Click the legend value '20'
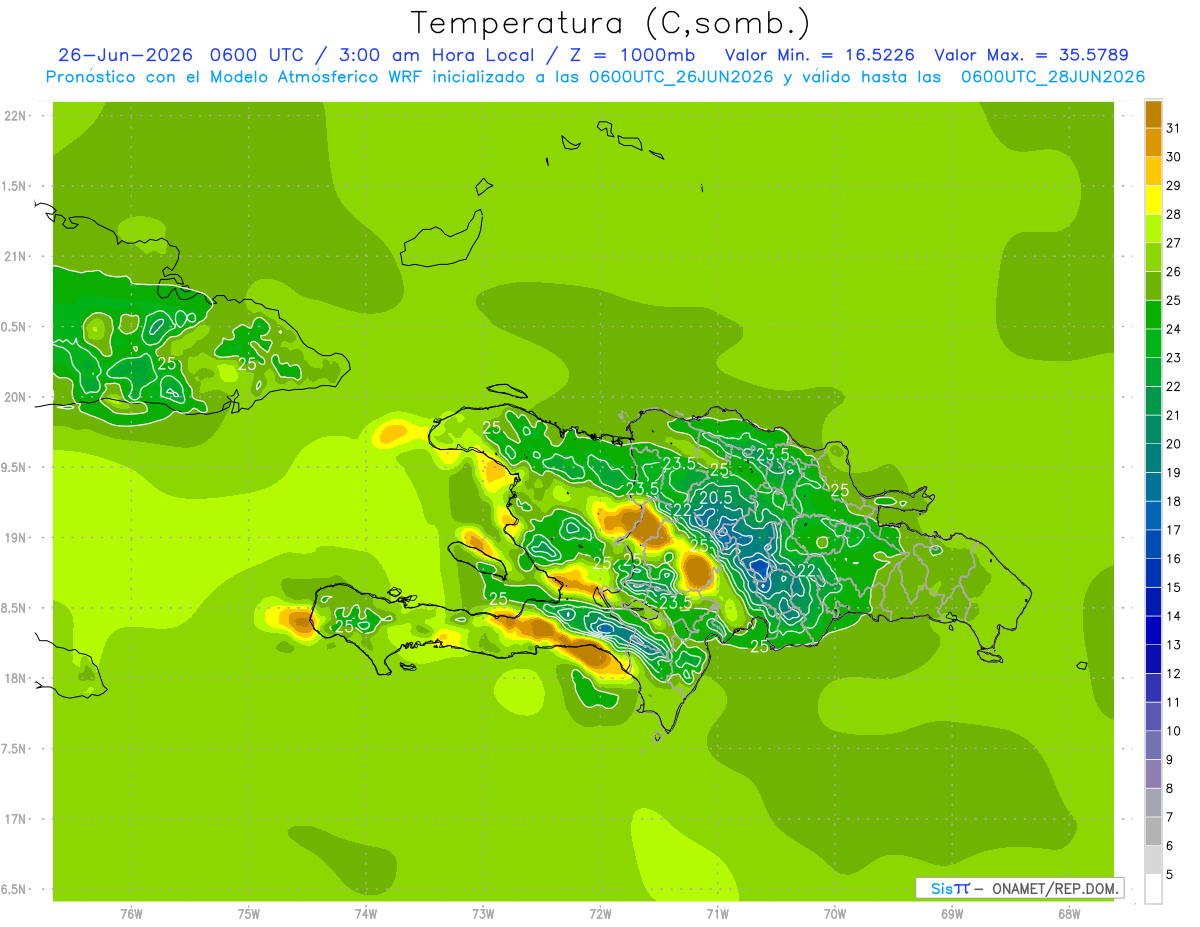Screen dimensions: 1200x927 [1173, 444]
